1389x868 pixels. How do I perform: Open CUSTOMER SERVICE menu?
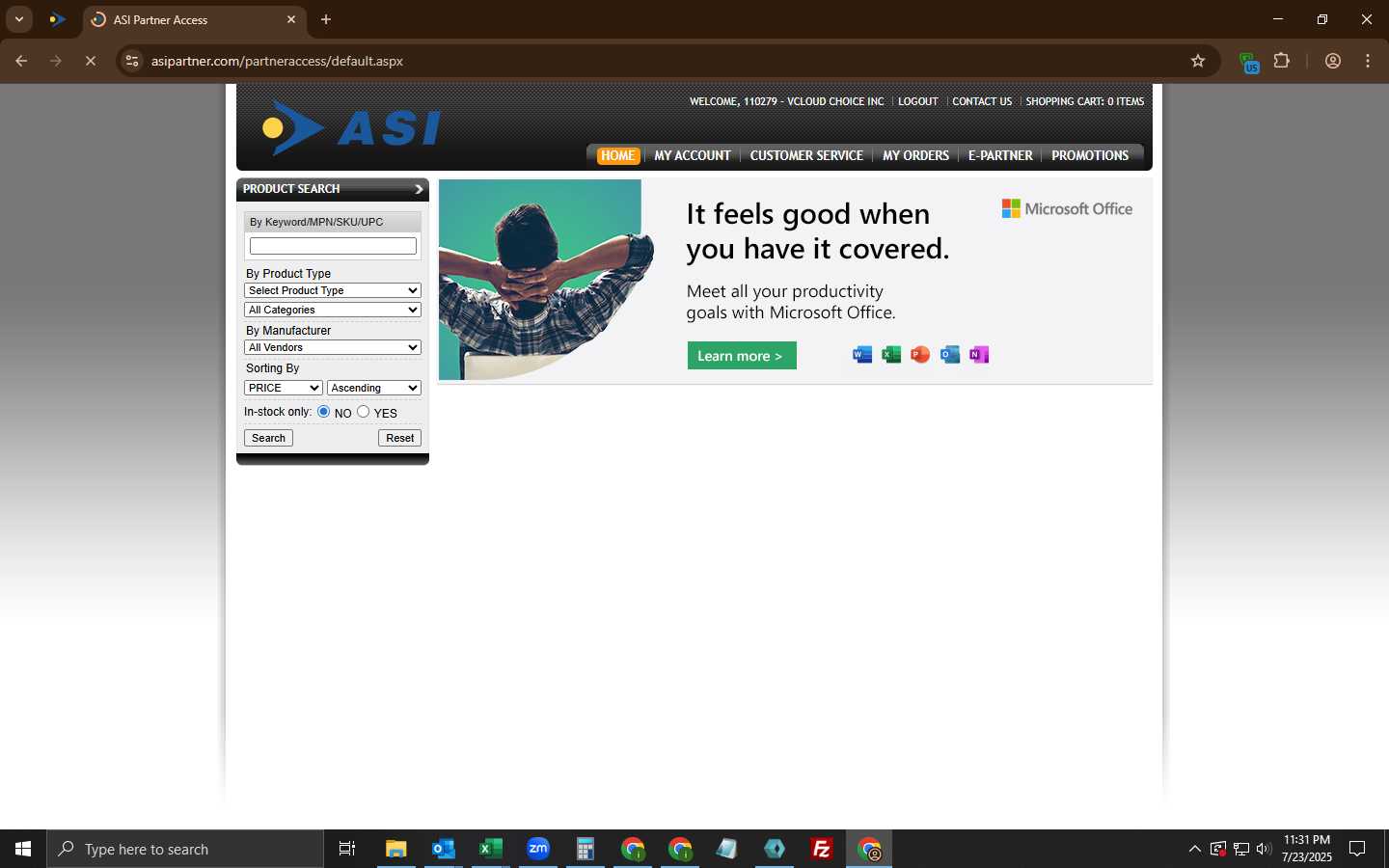pos(806,155)
